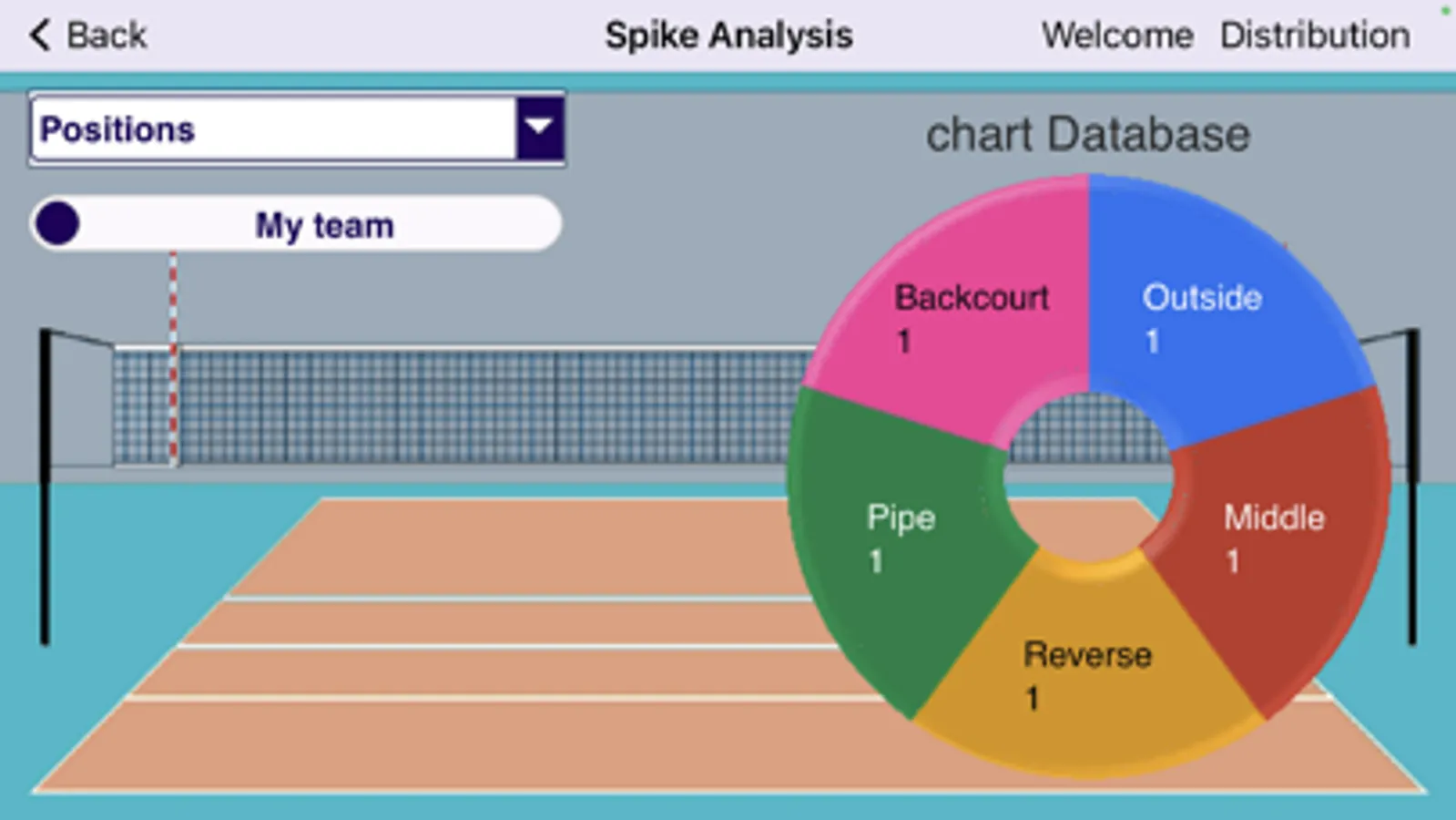Click the Spike Analysis title
The image size is (1456, 820).
[x=728, y=36]
